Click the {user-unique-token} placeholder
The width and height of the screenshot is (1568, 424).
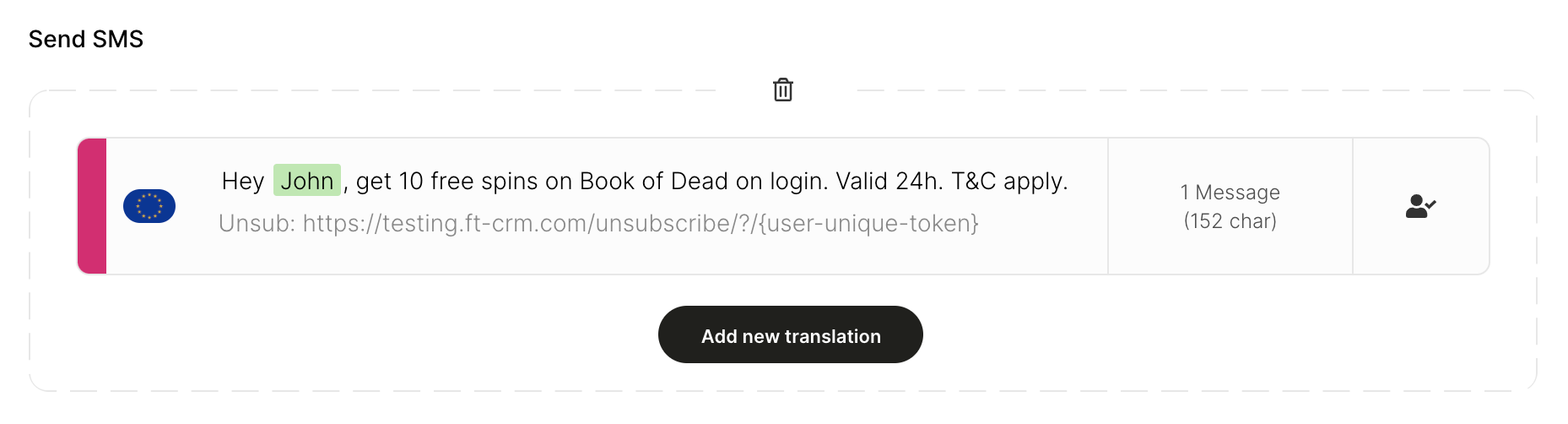(x=868, y=223)
